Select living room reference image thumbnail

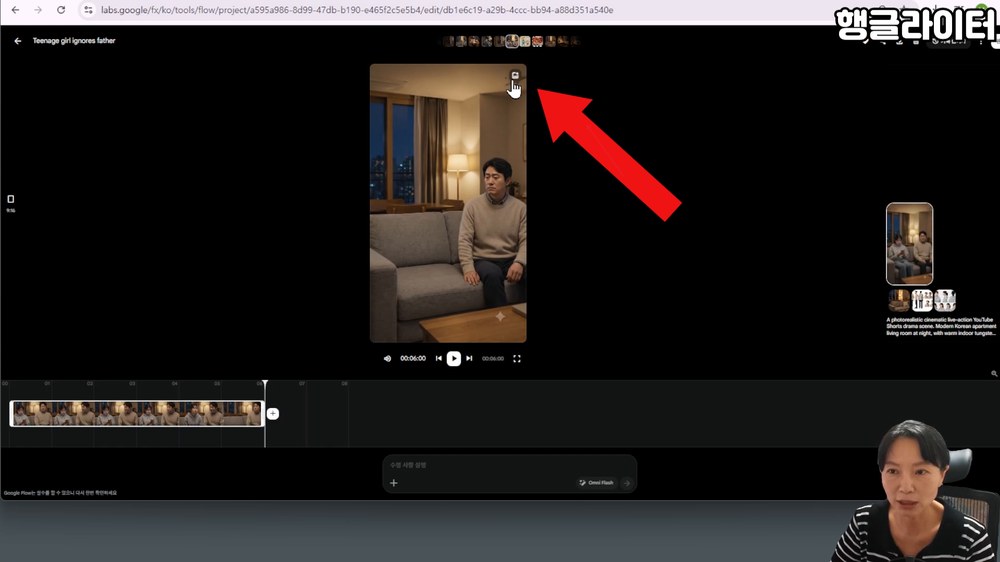pyautogui.click(x=899, y=300)
